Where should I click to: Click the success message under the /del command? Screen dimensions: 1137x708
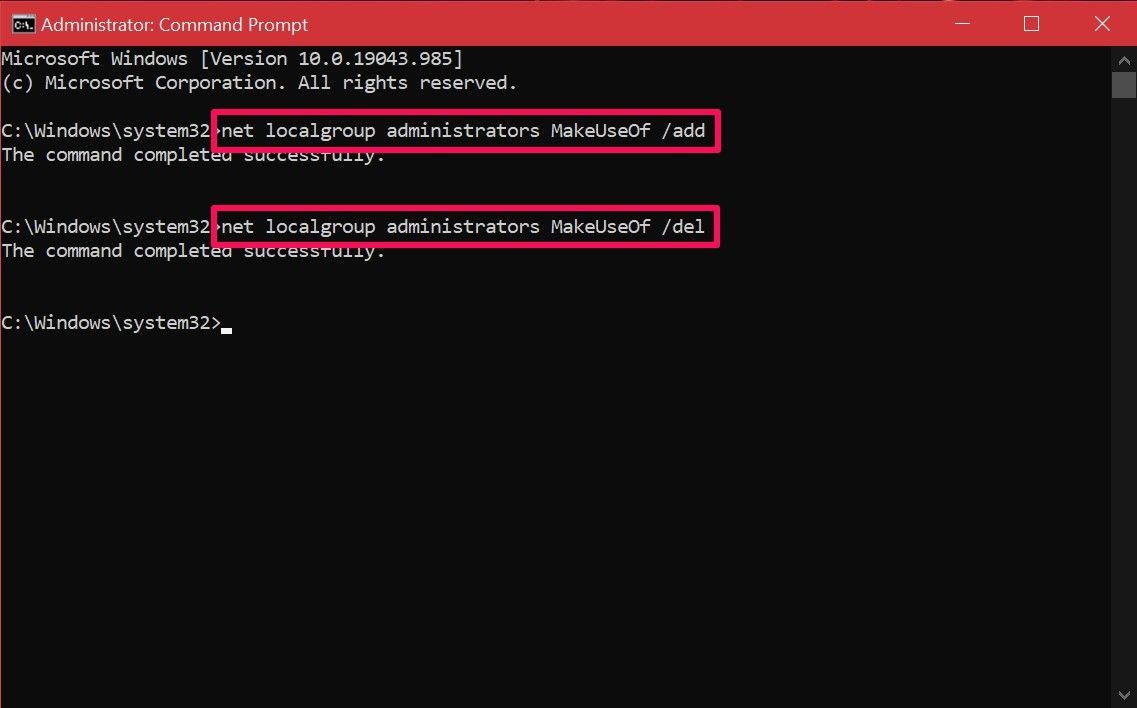tap(193, 251)
